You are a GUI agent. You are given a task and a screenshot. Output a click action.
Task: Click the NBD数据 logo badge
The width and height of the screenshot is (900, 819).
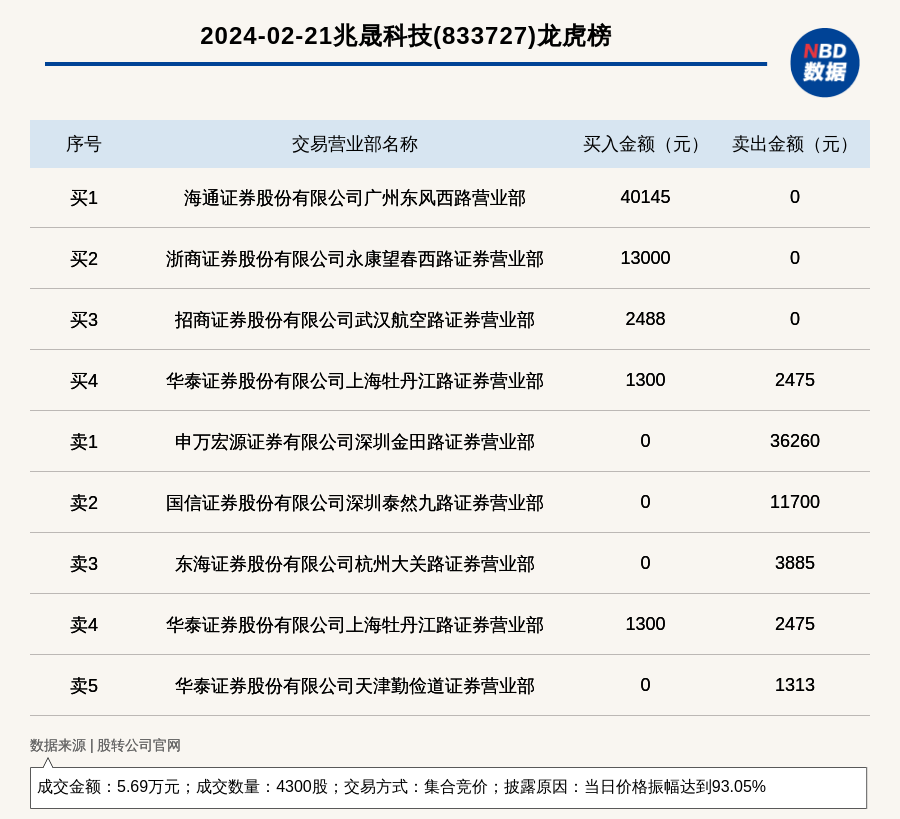click(x=824, y=63)
